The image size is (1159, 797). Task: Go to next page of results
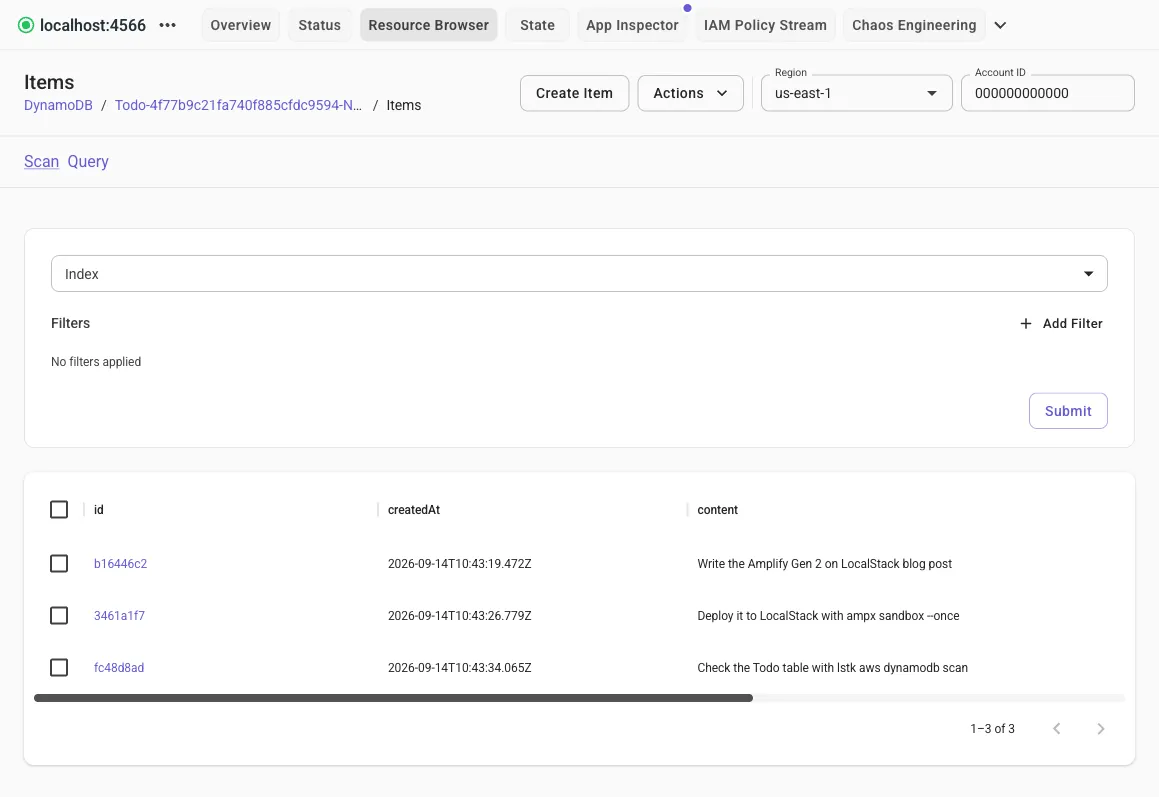pos(1101,729)
